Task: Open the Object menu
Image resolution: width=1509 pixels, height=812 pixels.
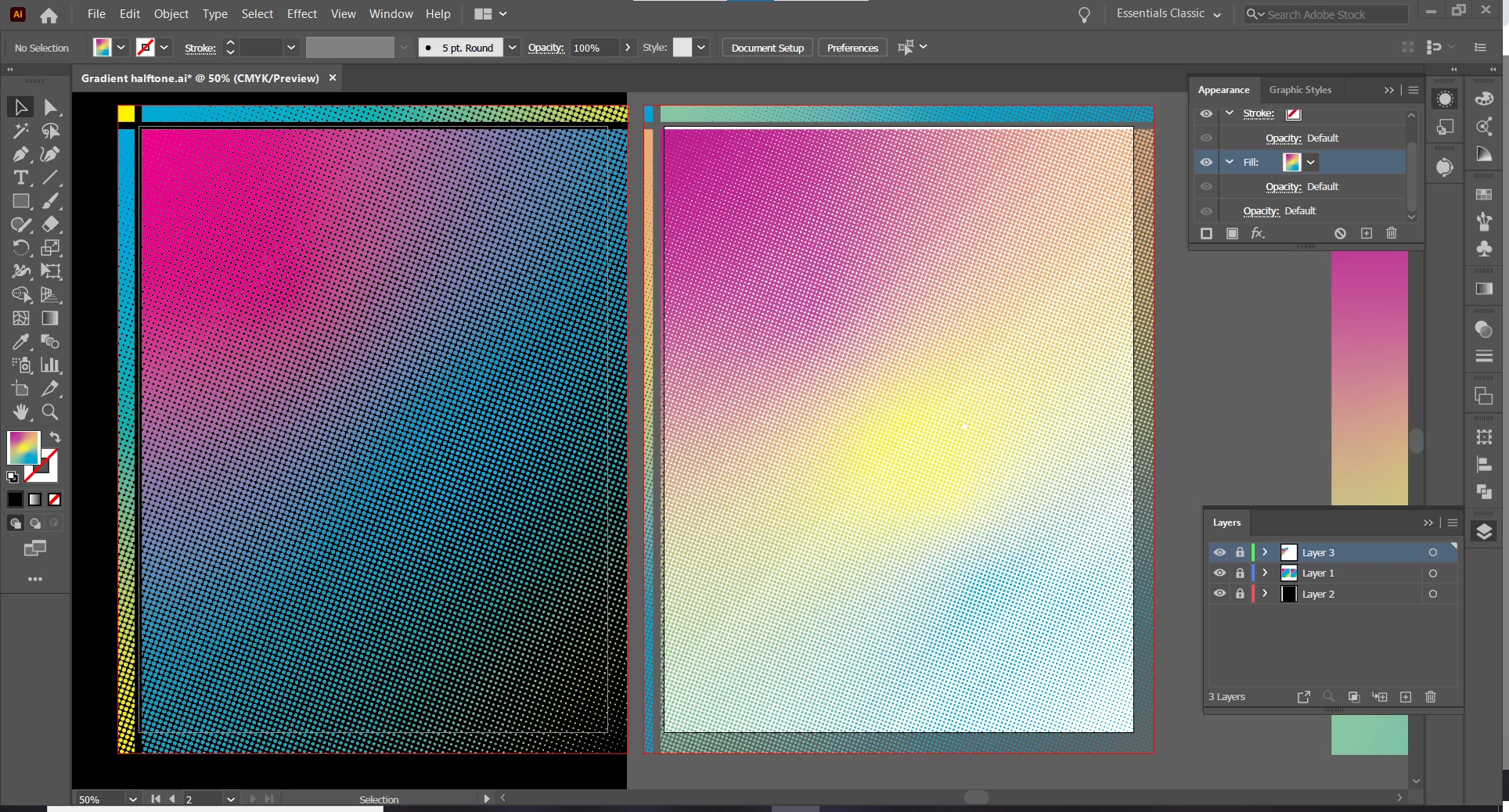Action: (x=171, y=14)
